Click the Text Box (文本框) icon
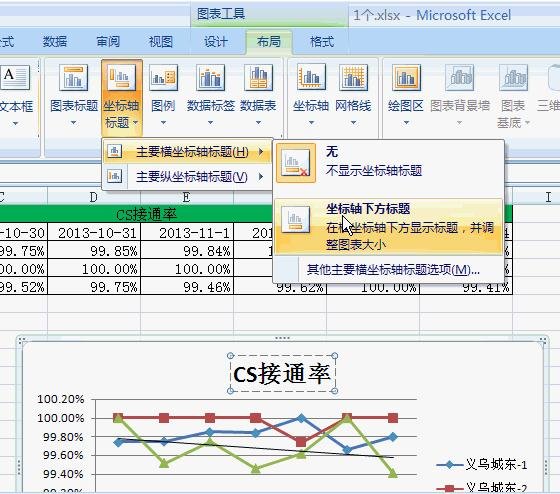Screen dimensions: 560x494 [14, 77]
